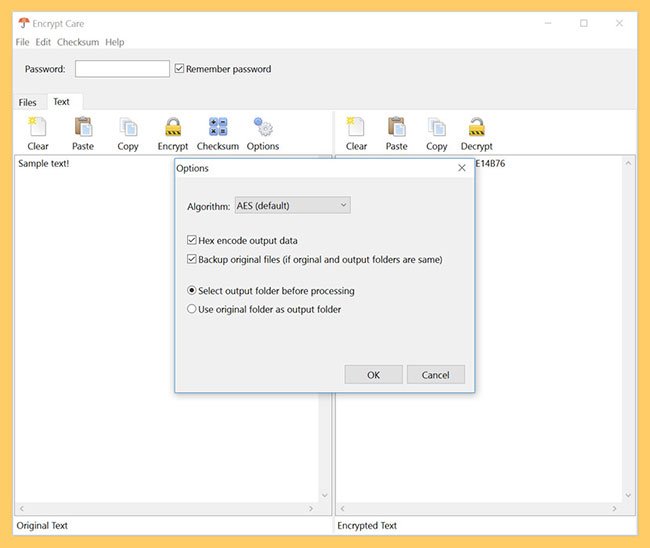
Task: Toggle the Remember password checkbox
Action: [x=180, y=69]
